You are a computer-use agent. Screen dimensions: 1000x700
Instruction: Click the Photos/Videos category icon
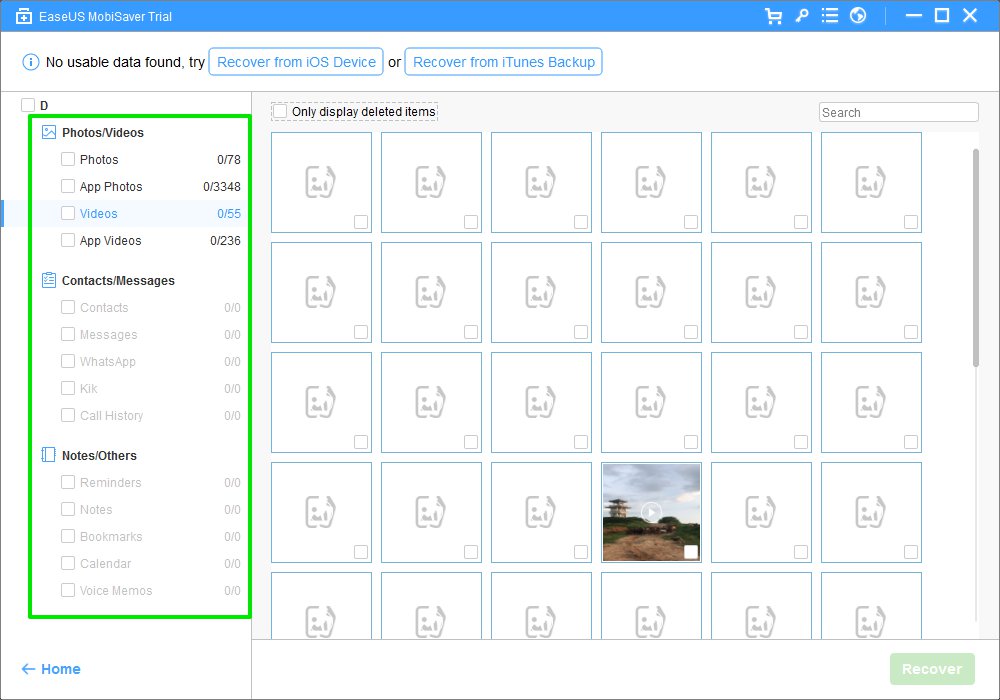pos(49,132)
